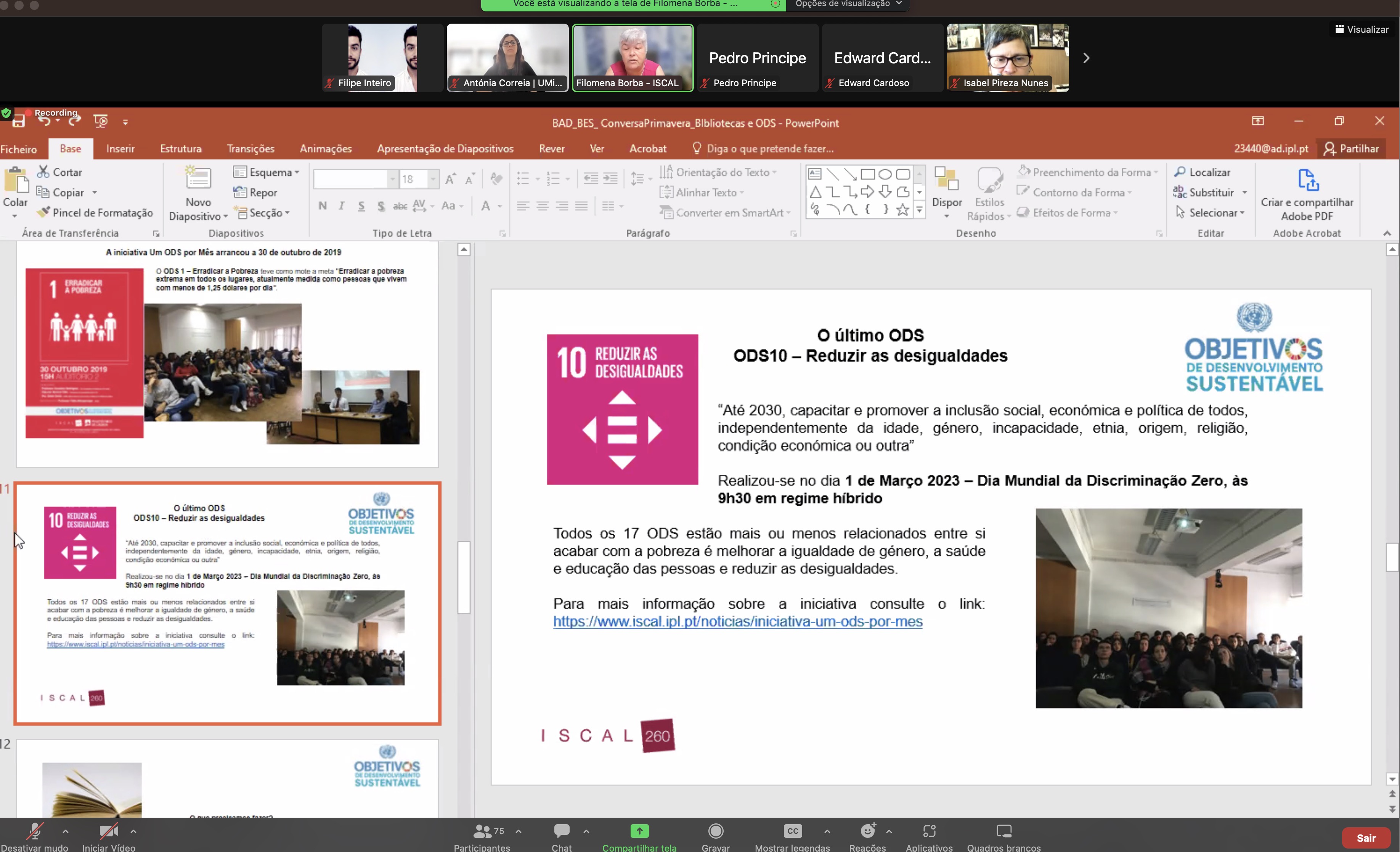
Task: Click the Cortar (cut) scissors icon
Action: (43, 172)
